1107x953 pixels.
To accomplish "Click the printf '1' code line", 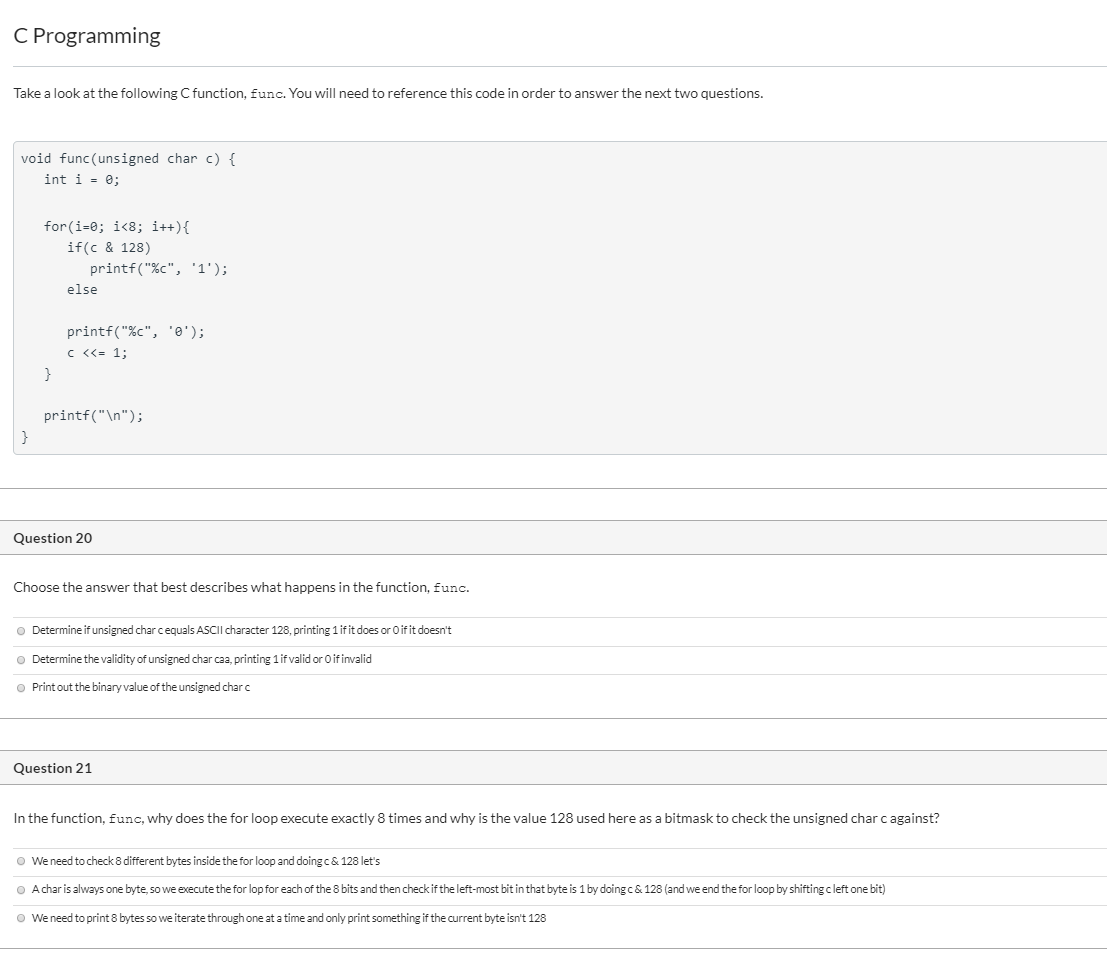I will [x=159, y=269].
